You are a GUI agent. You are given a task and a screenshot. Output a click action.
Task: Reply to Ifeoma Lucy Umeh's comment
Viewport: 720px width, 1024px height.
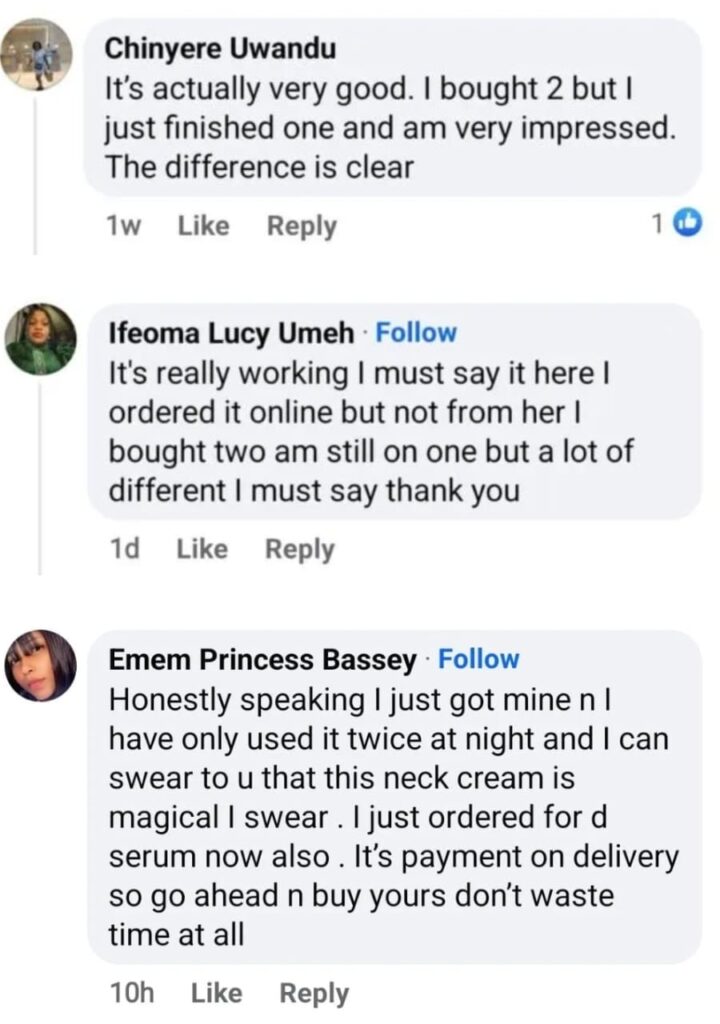pos(299,549)
